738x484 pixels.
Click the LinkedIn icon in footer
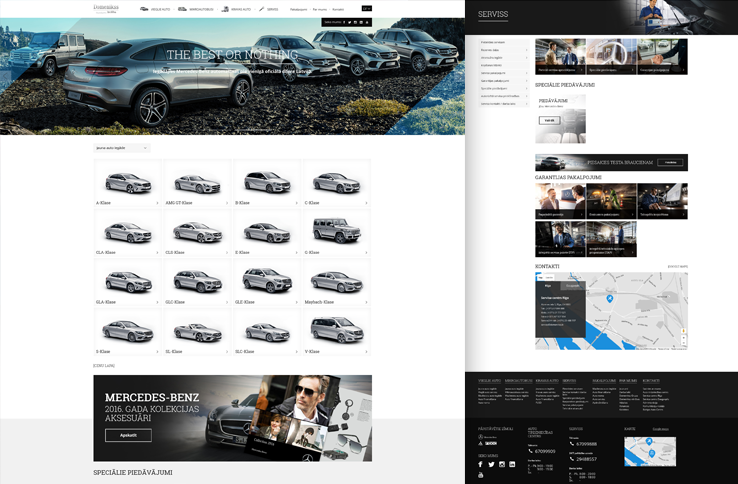click(x=511, y=464)
